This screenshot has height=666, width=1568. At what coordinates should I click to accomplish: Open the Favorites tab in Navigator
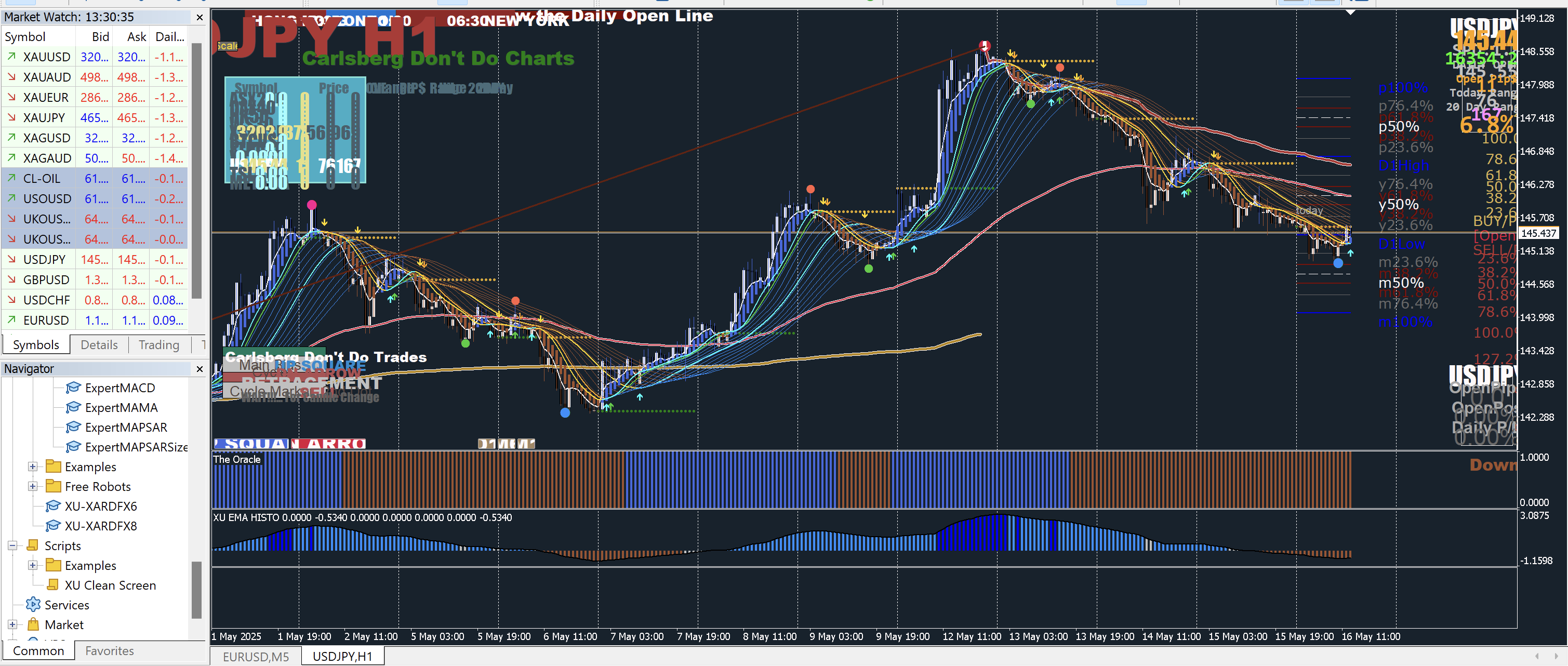110,651
